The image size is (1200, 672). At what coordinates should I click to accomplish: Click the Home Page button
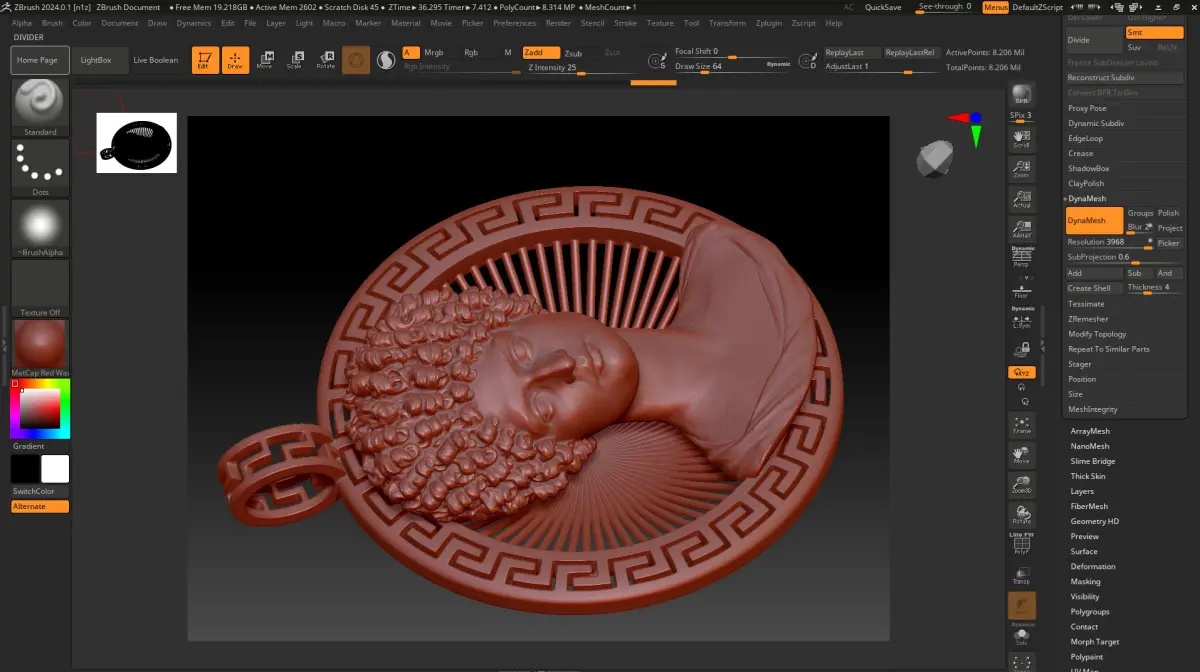tap(40, 60)
